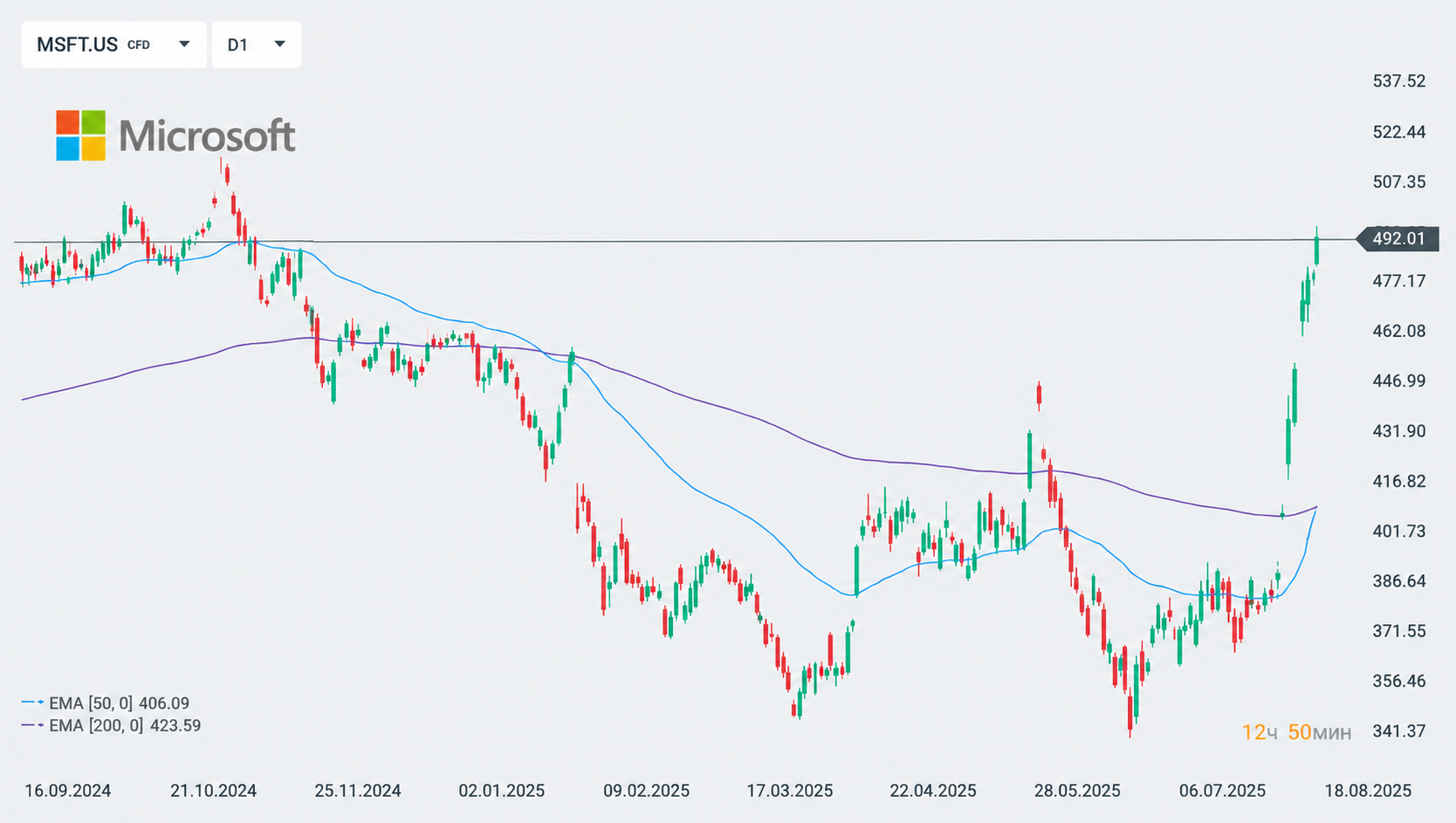The height and width of the screenshot is (823, 1456).
Task: Select the 492.01 current price tag
Action: [x=1398, y=238]
